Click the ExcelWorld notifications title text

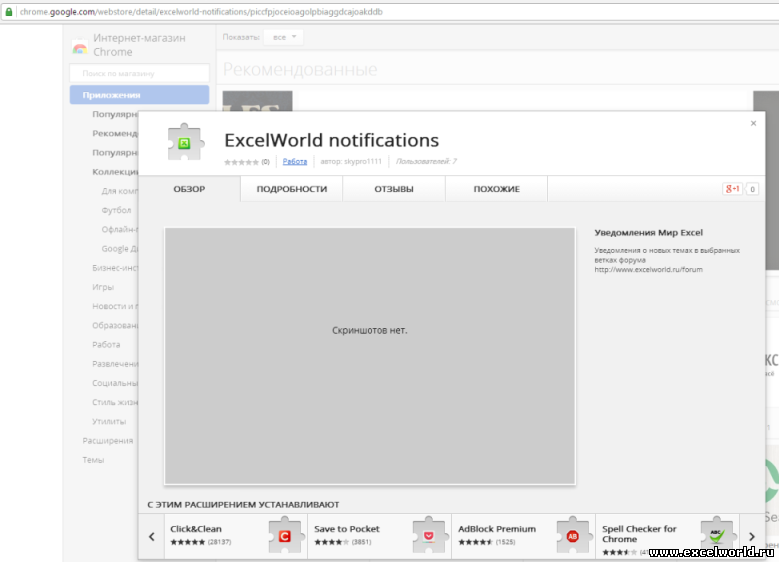point(331,140)
